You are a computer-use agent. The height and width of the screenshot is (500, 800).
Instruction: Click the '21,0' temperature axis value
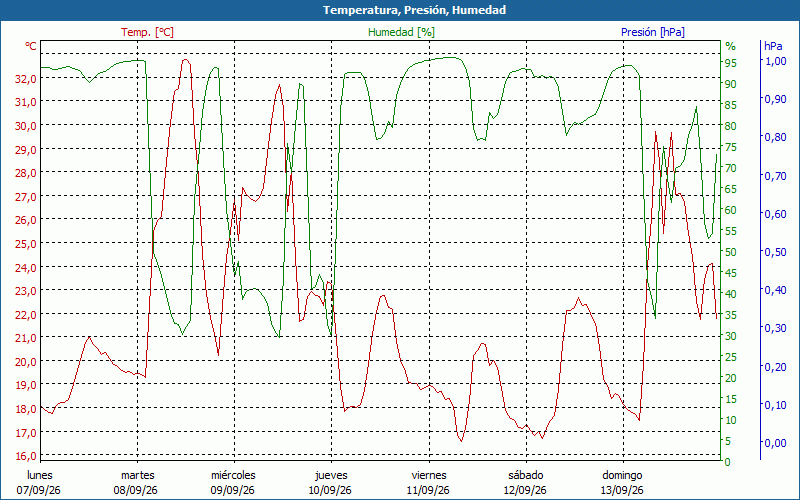(26, 338)
